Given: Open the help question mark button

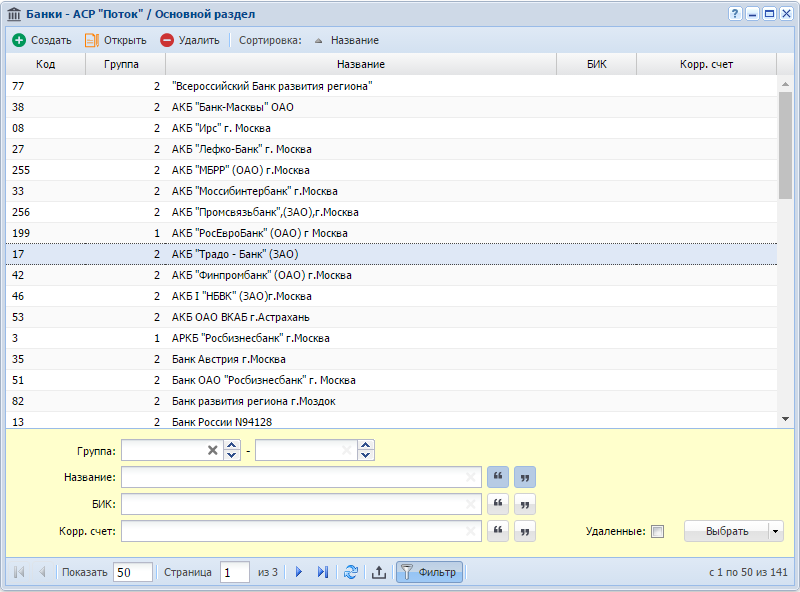Looking at the screenshot, I should 735,14.
